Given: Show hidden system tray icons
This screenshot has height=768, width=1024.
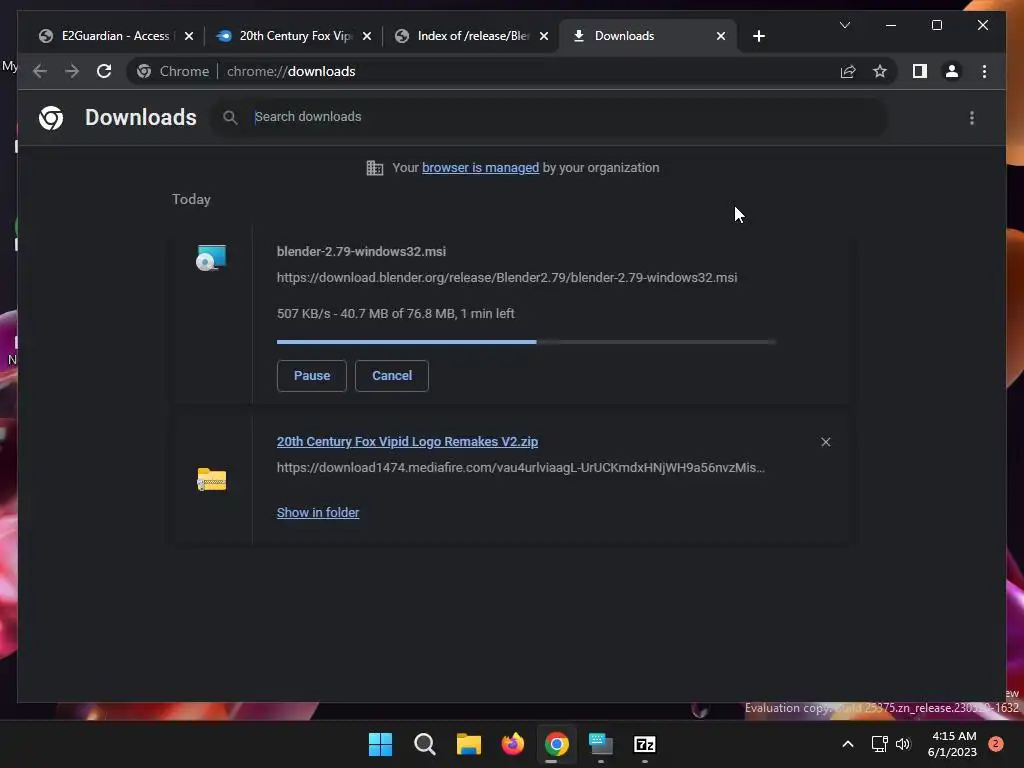Looking at the screenshot, I should pos(848,744).
